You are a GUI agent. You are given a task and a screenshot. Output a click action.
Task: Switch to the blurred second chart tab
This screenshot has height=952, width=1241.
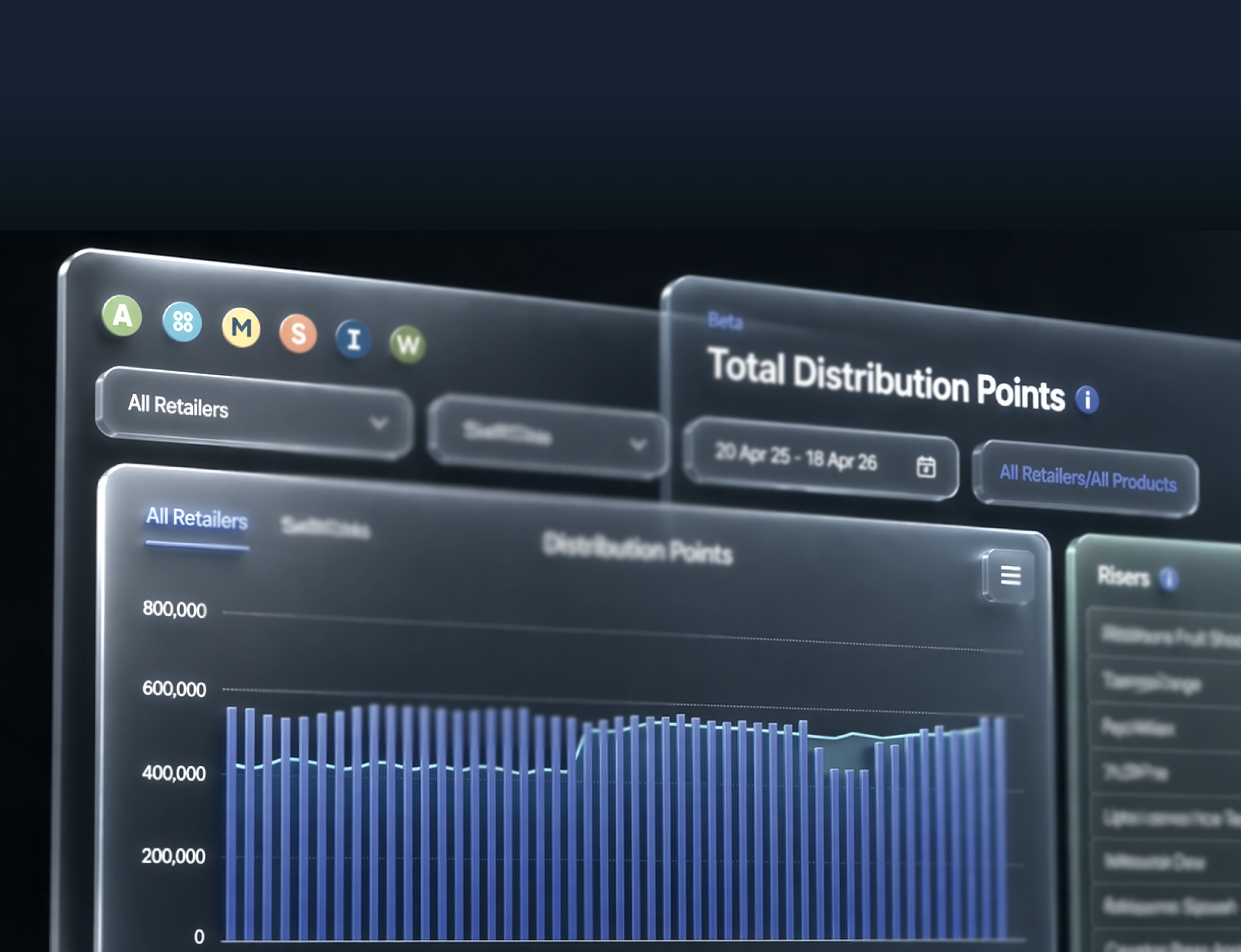pos(325,528)
